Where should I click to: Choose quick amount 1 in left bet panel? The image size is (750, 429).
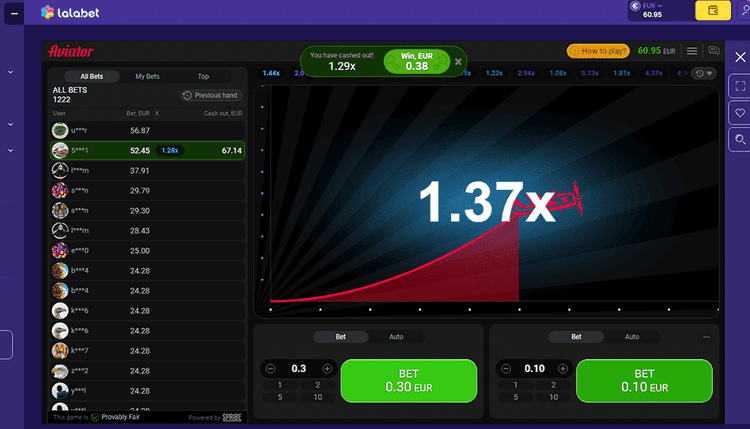pyautogui.click(x=280, y=385)
